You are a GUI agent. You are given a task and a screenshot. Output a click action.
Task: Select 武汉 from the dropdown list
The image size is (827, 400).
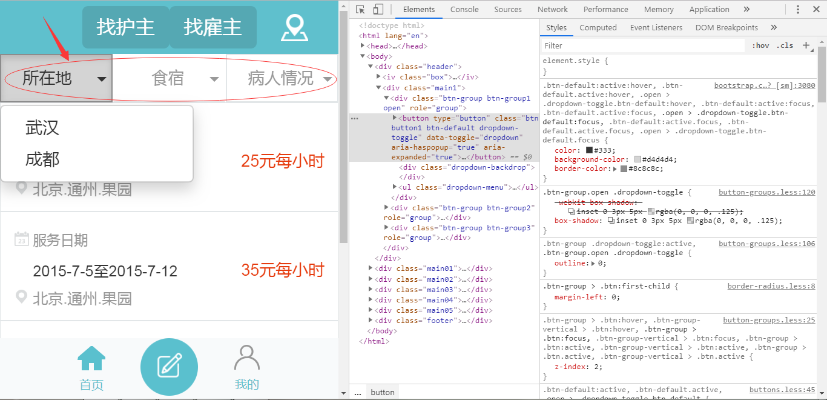[42, 127]
